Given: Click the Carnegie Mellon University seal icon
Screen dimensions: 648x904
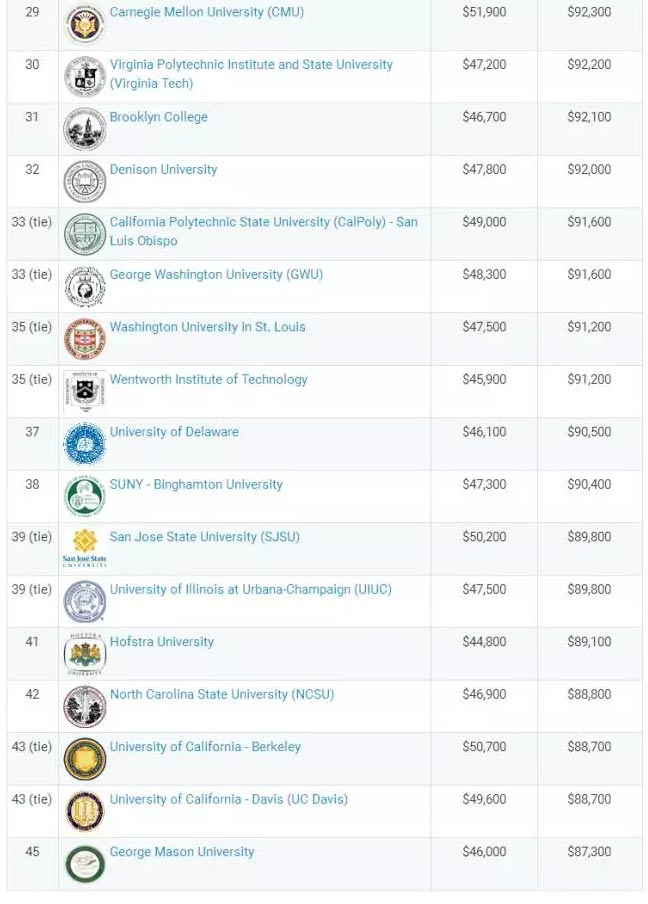Looking at the screenshot, I should click(85, 24).
